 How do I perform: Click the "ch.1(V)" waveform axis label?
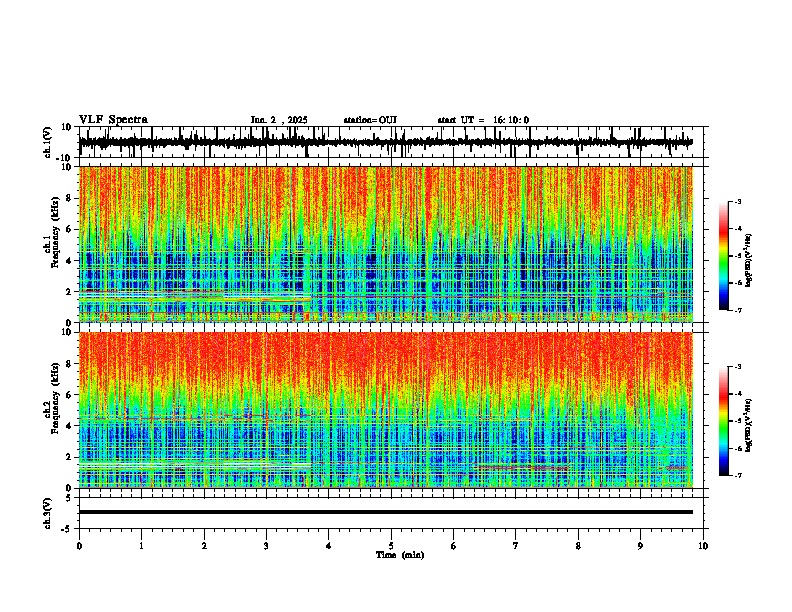click(48, 142)
